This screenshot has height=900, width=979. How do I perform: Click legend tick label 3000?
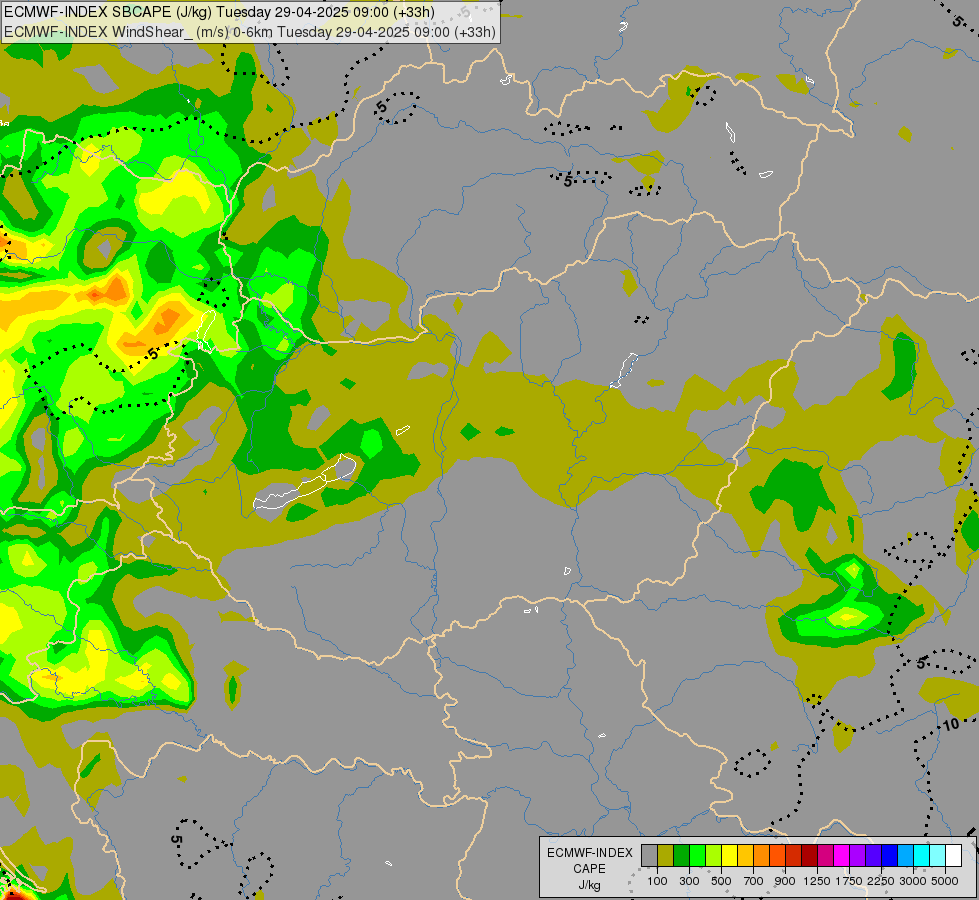(913, 881)
